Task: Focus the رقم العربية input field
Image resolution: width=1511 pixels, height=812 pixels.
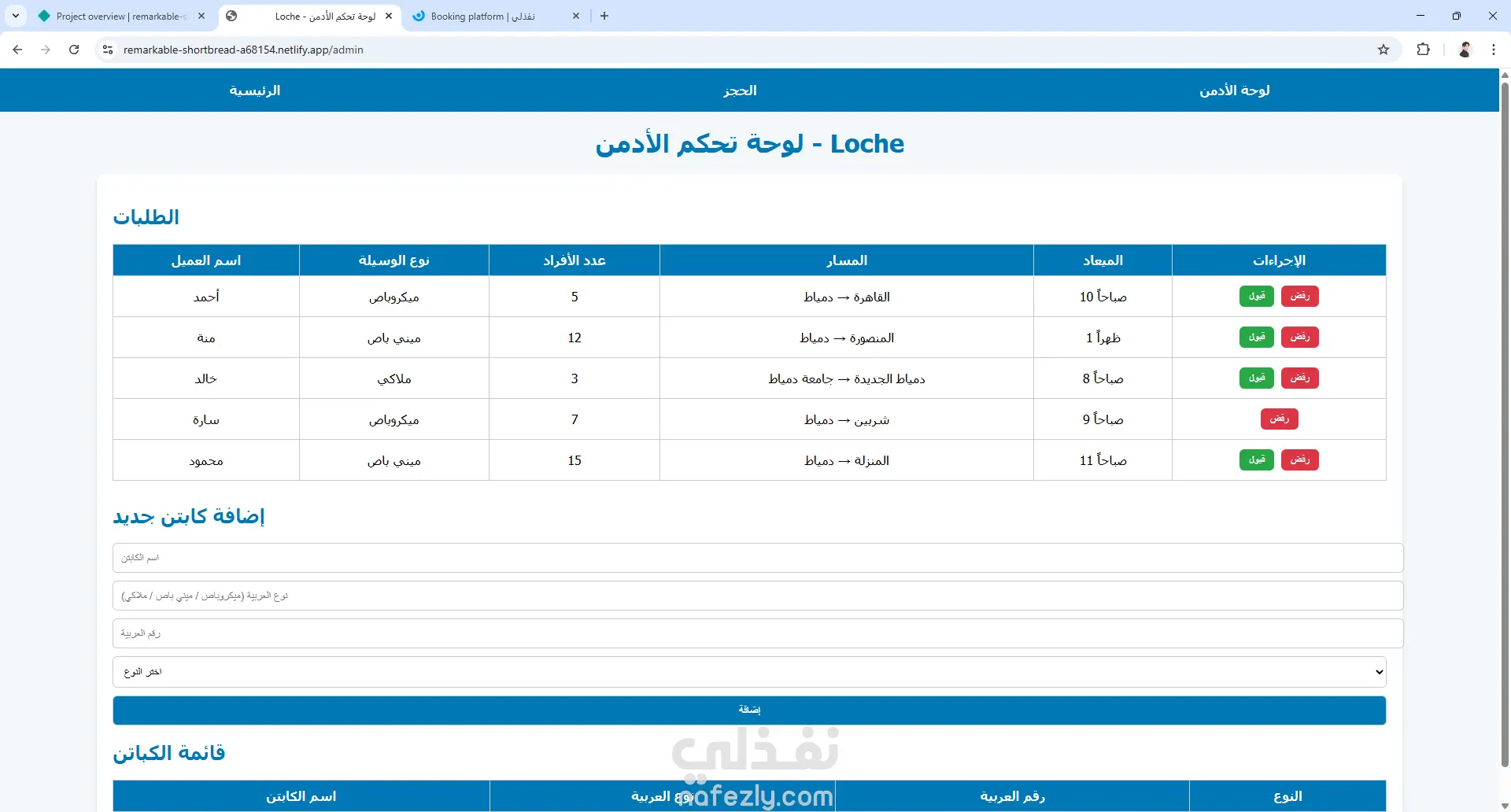Action: 758,633
